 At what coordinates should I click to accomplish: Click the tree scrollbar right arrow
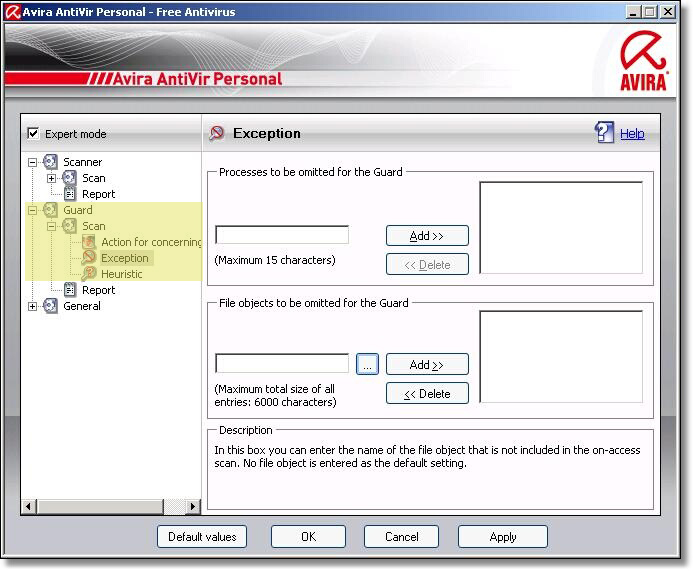tap(193, 506)
